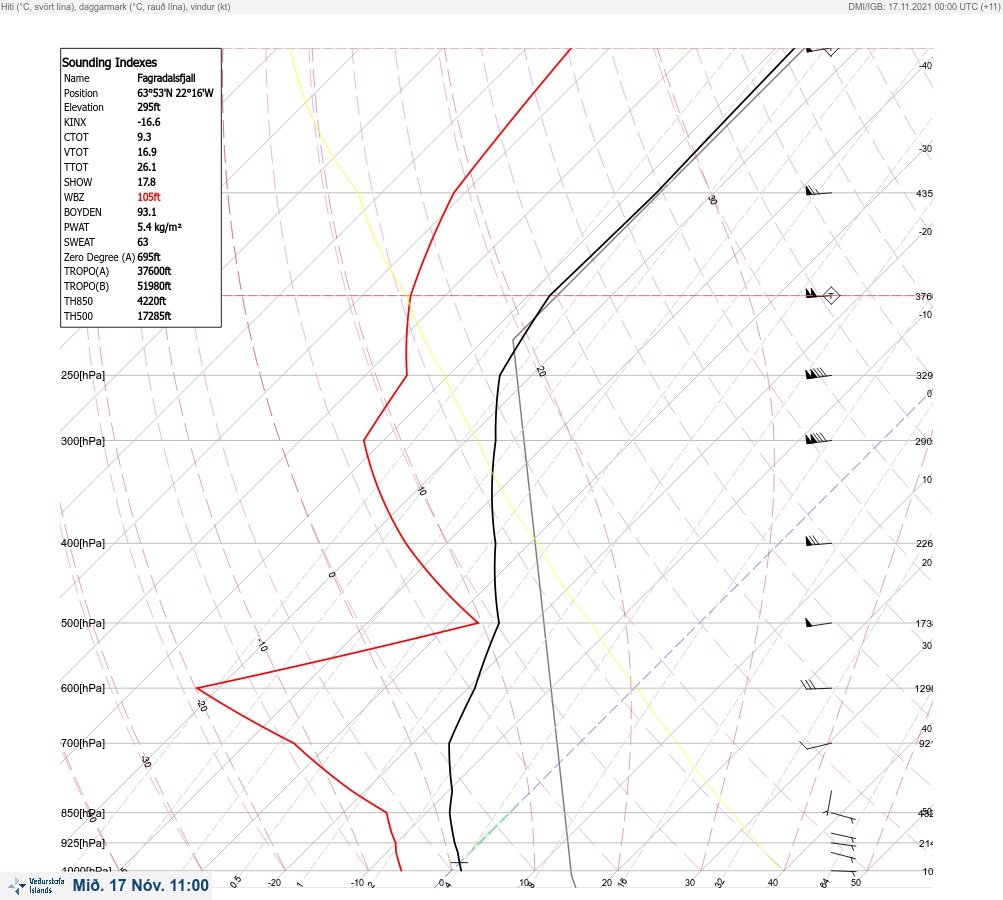Click the TROPO(A) value 37600ft
The height and width of the screenshot is (900, 1003).
[x=154, y=271]
